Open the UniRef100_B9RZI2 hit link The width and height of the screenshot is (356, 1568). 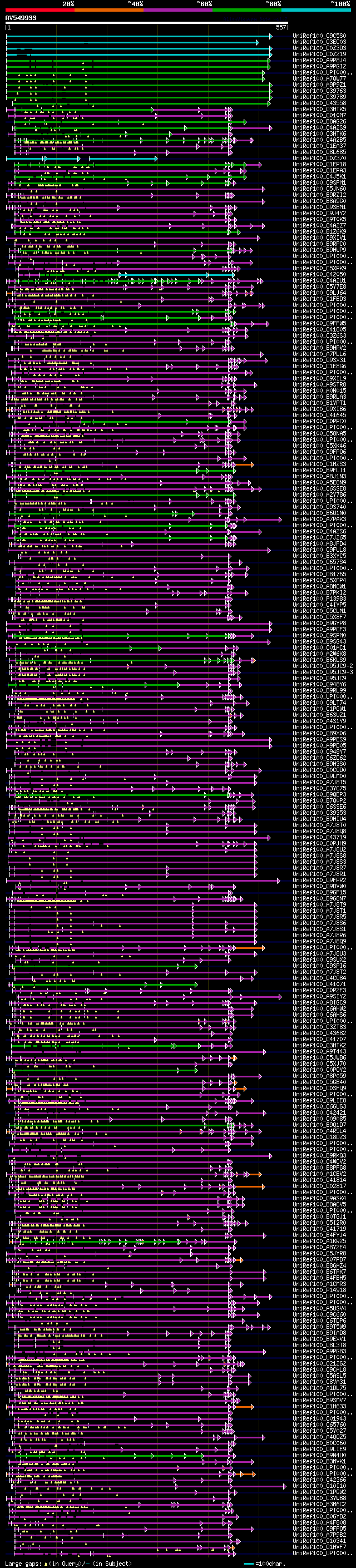point(319,195)
